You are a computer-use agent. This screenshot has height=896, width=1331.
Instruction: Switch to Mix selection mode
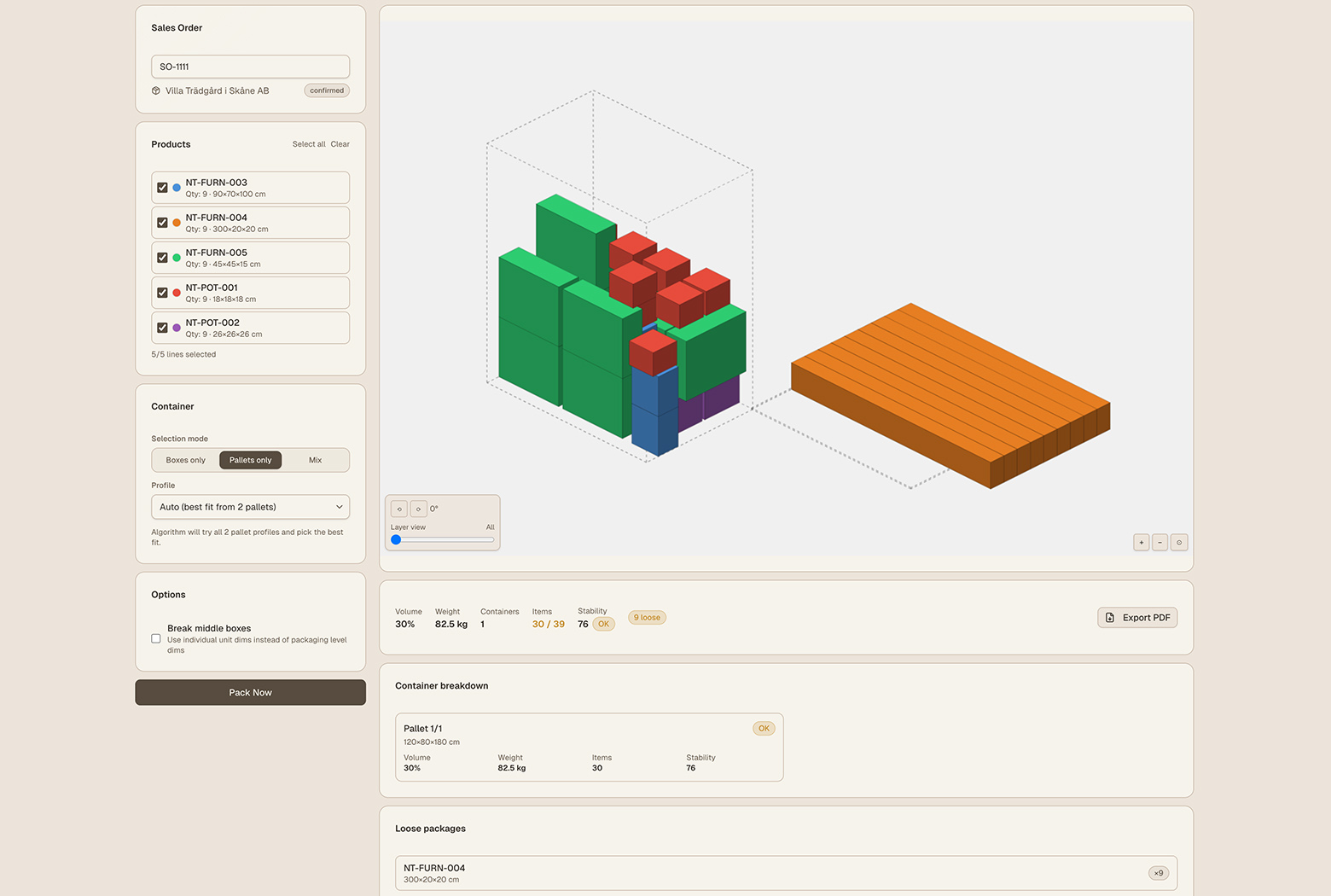tap(314, 460)
